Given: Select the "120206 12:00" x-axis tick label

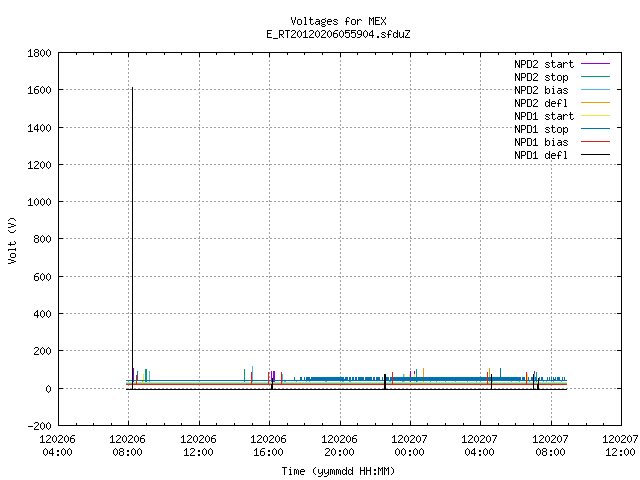Looking at the screenshot, I should click(198, 446).
